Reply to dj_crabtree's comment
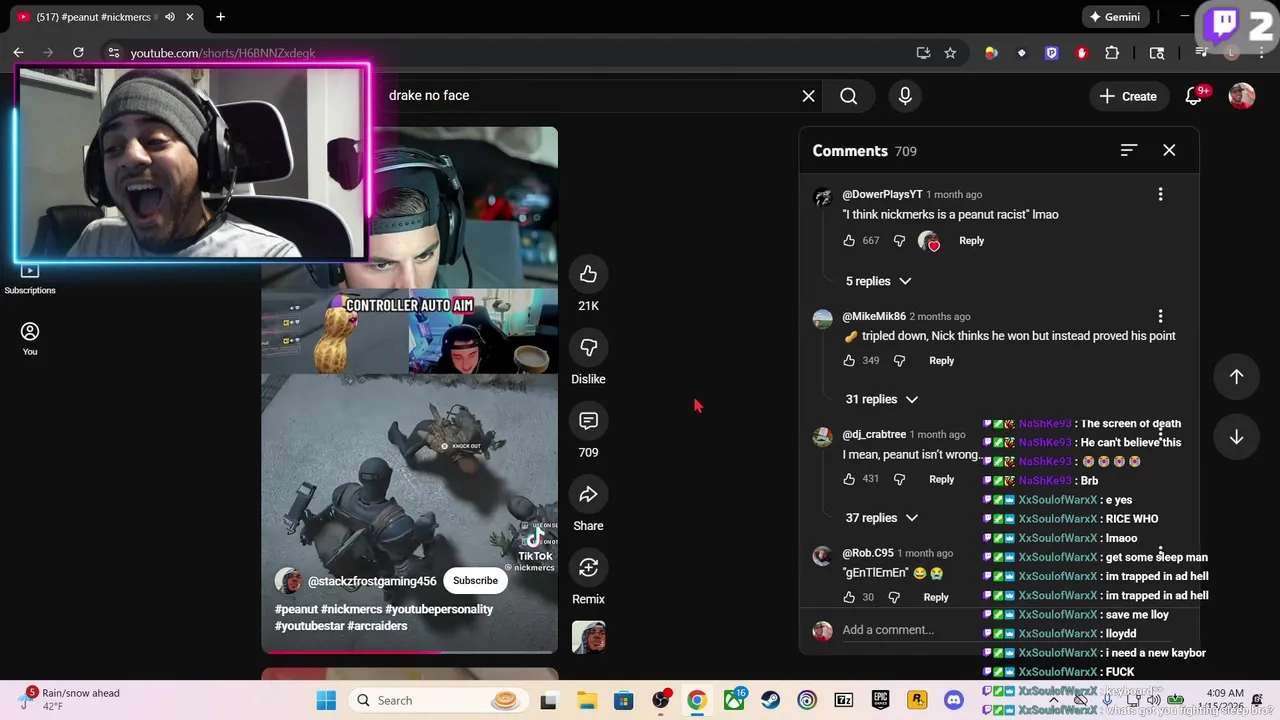The image size is (1280, 720). click(941, 479)
